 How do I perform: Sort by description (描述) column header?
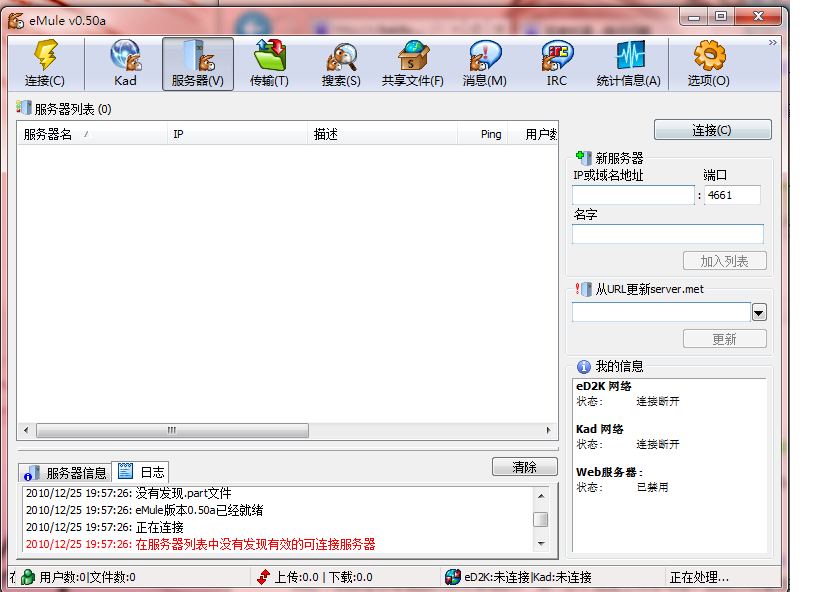click(x=382, y=134)
